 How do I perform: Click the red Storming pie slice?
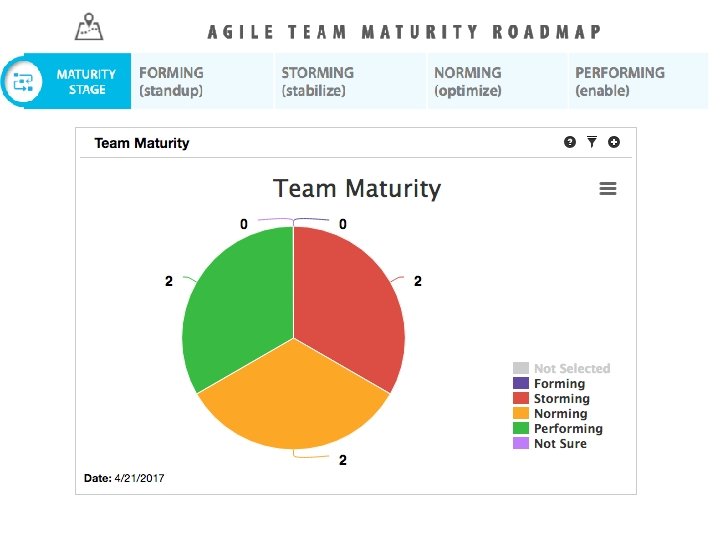(350, 300)
